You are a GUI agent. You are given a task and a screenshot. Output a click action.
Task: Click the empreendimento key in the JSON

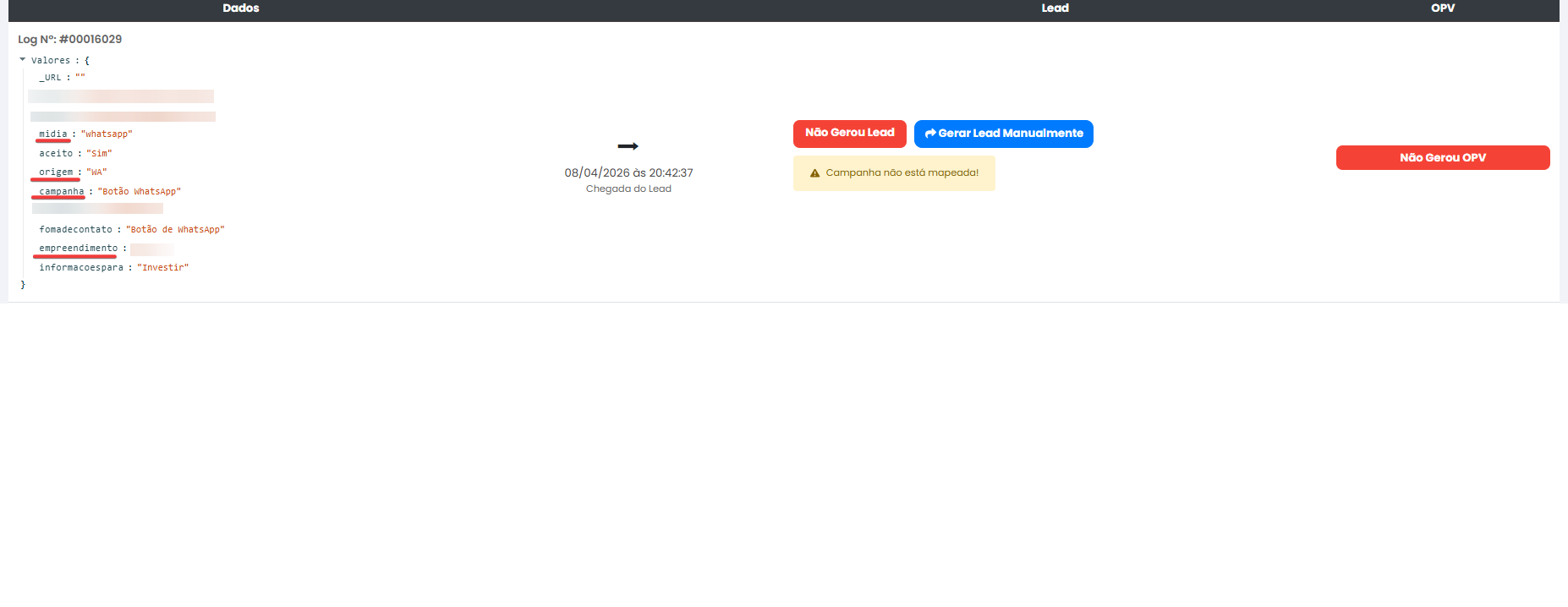point(78,249)
